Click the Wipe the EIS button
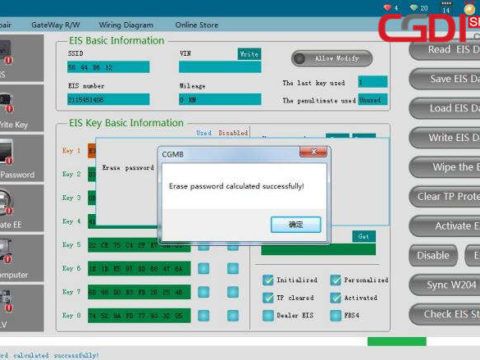 coord(445,167)
